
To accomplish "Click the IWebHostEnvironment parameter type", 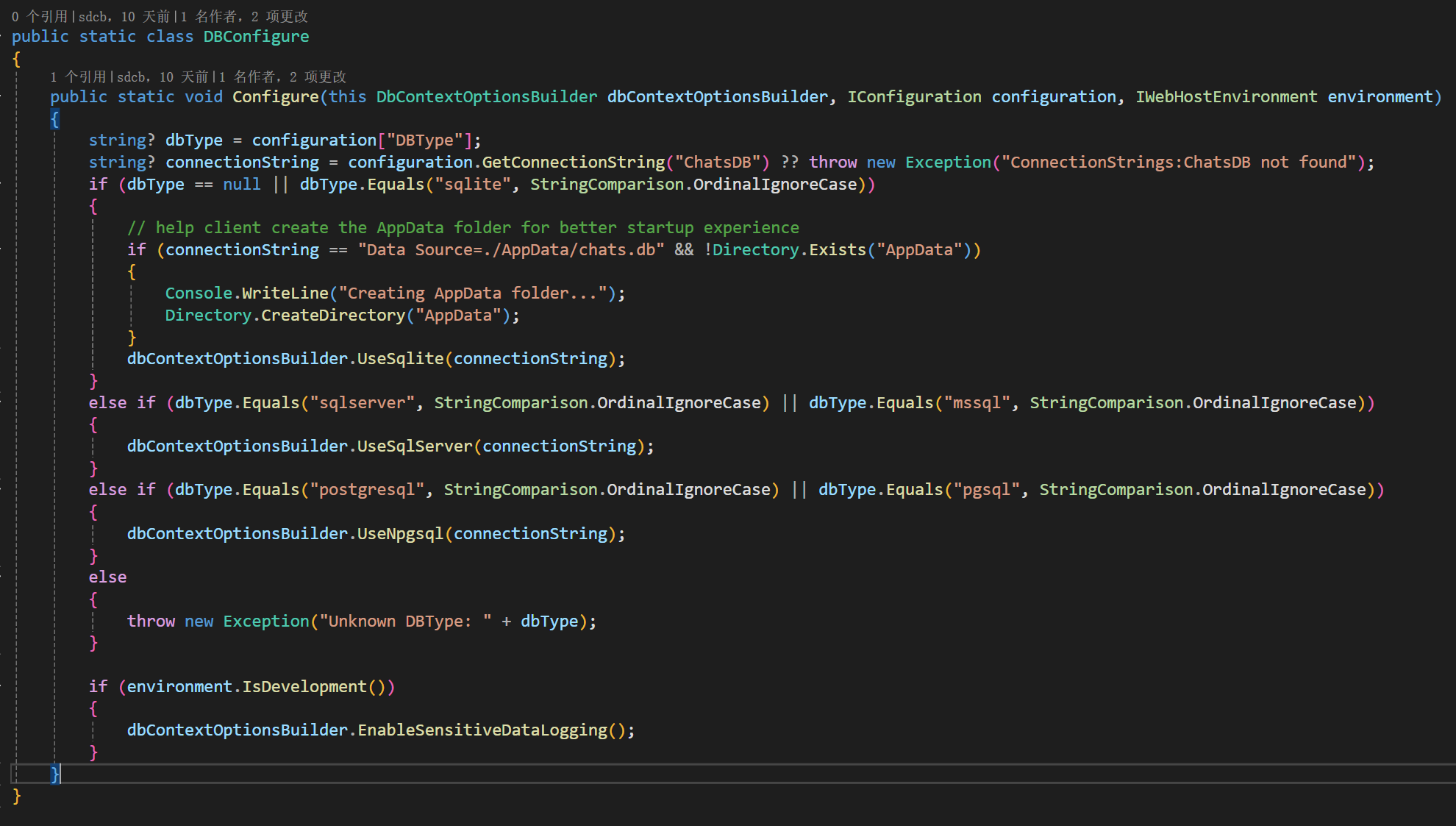I will click(1226, 97).
